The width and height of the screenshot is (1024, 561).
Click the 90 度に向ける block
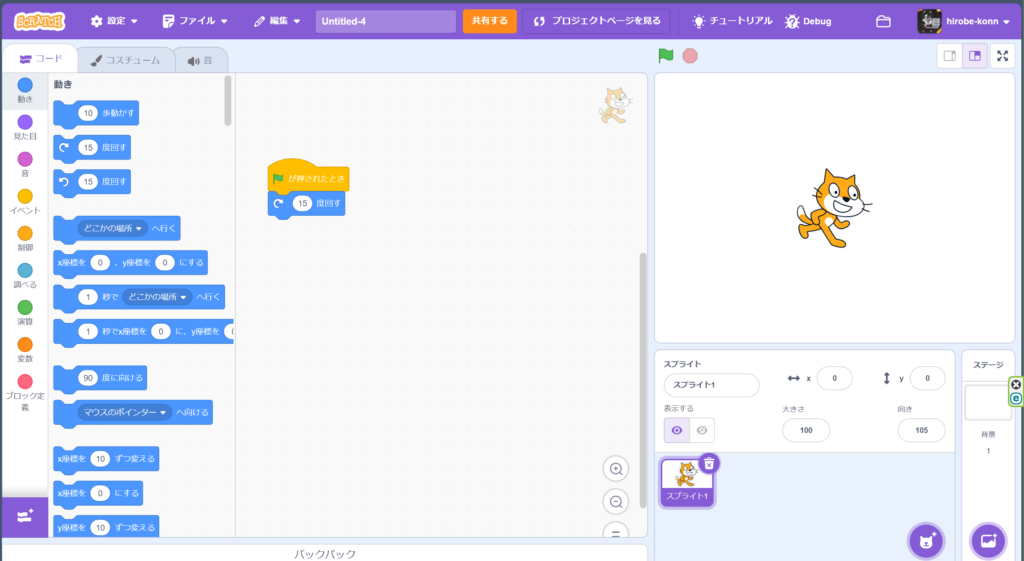(x=100, y=378)
